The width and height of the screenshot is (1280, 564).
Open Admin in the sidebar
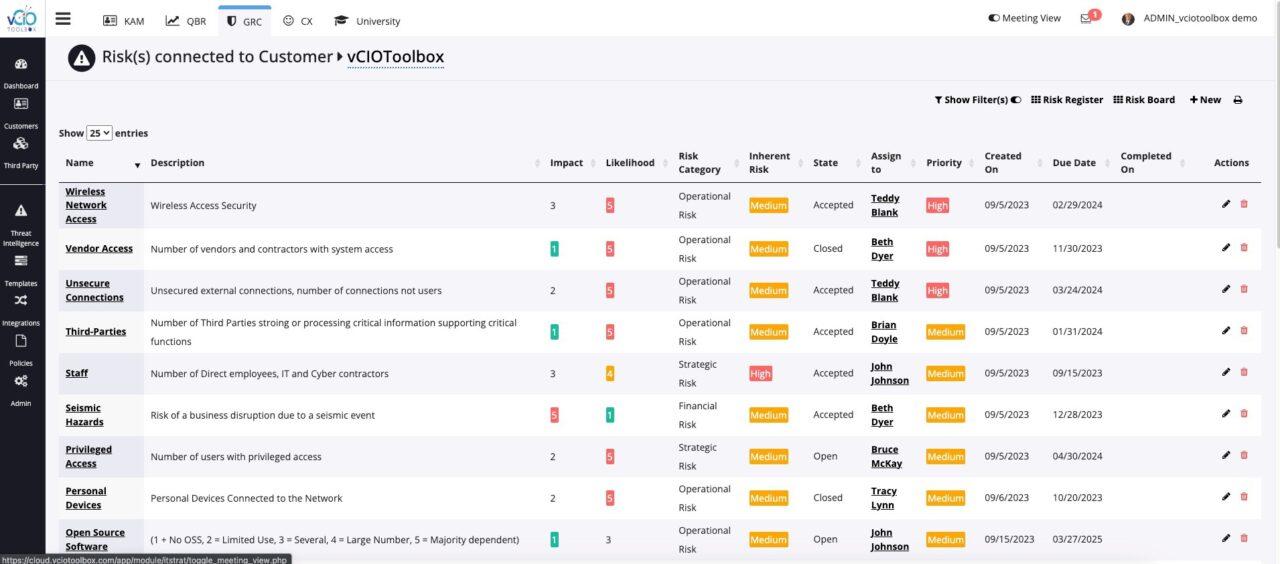pos(21,390)
